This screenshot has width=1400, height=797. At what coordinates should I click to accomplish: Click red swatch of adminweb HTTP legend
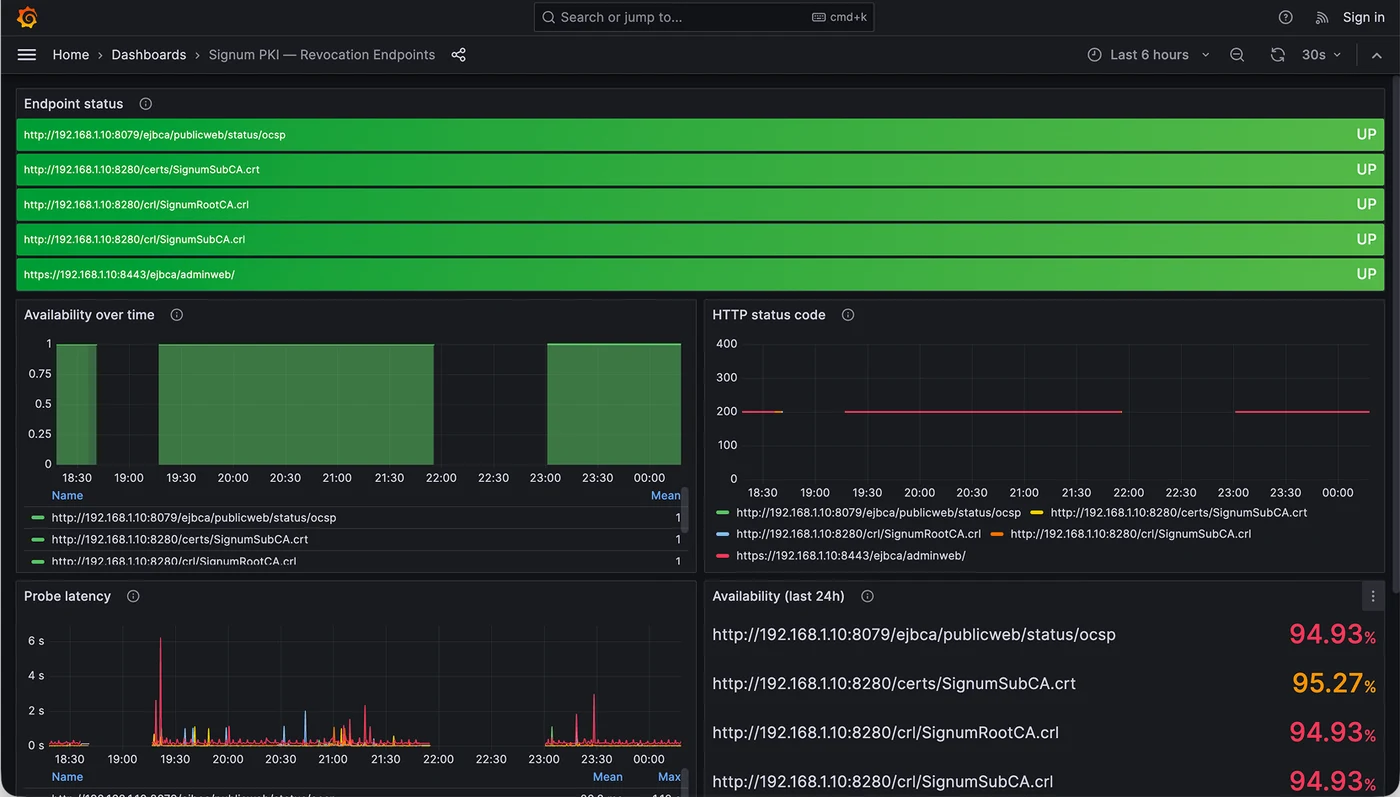(723, 556)
